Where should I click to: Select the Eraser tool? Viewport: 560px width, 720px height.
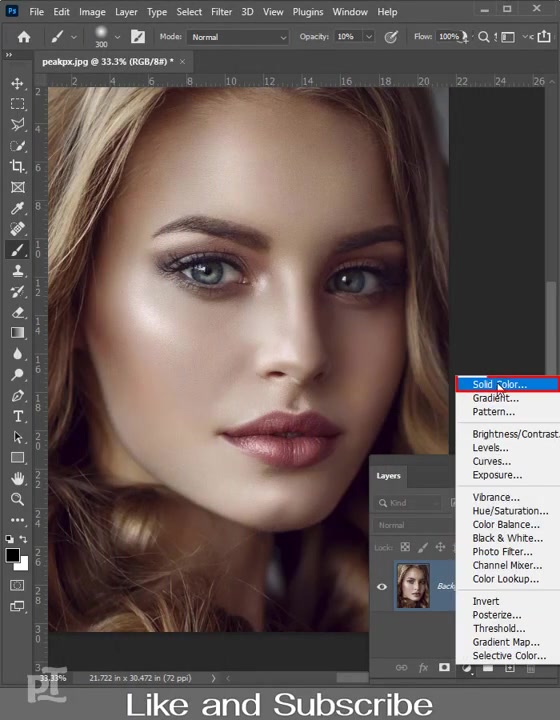[x=17, y=312]
